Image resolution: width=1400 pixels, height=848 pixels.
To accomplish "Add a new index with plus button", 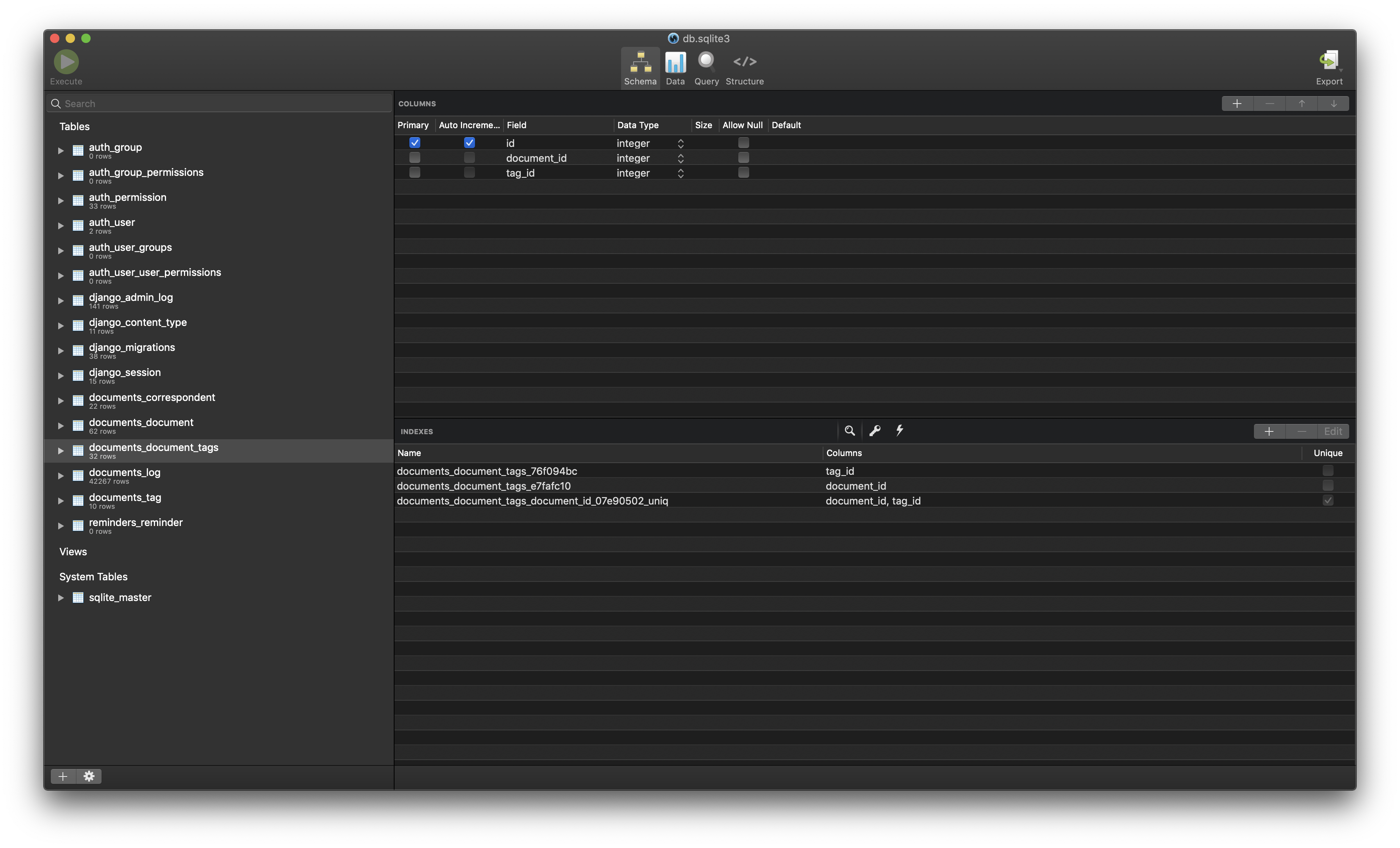I will click(x=1269, y=431).
